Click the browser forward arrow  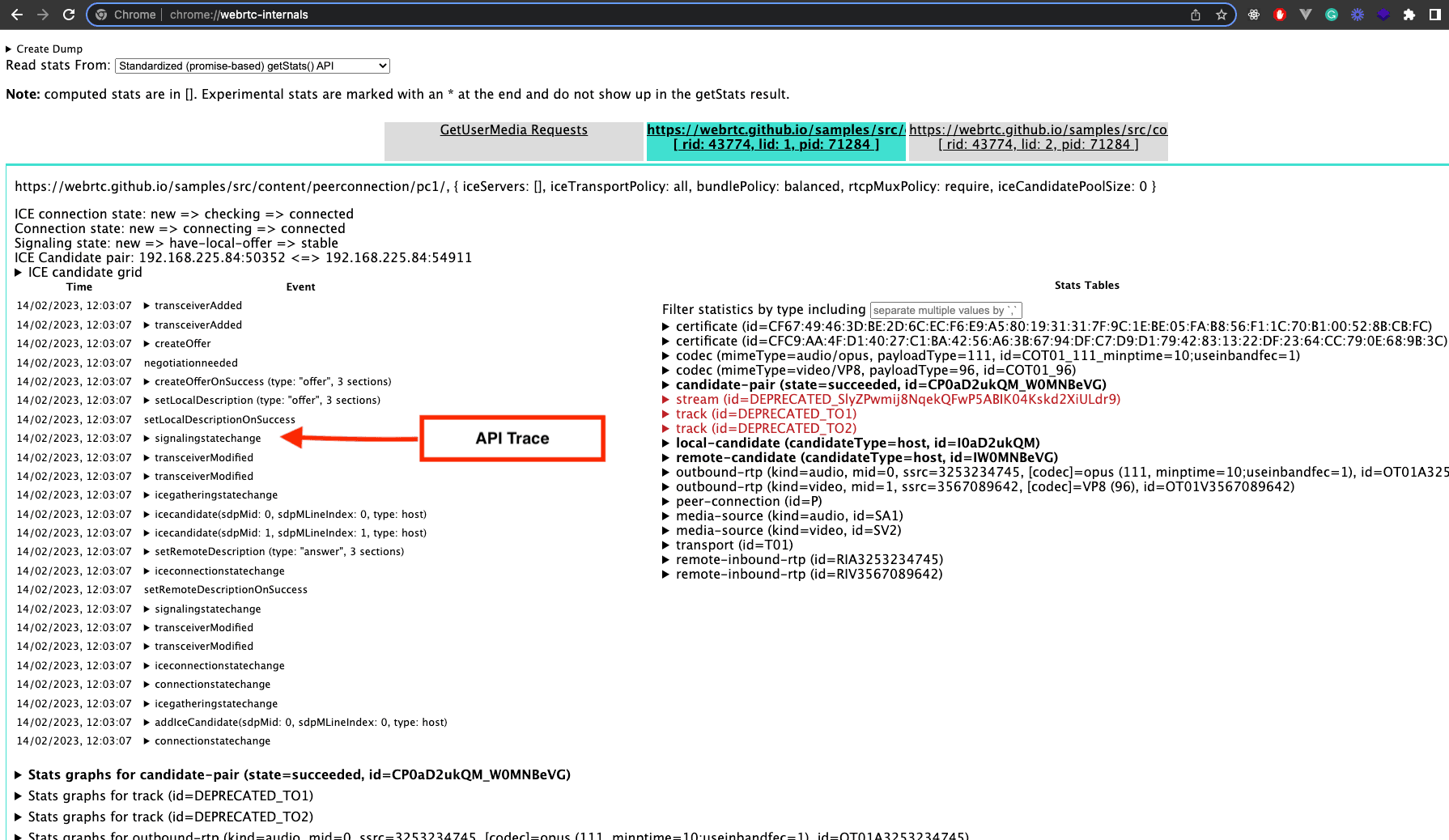[x=43, y=15]
